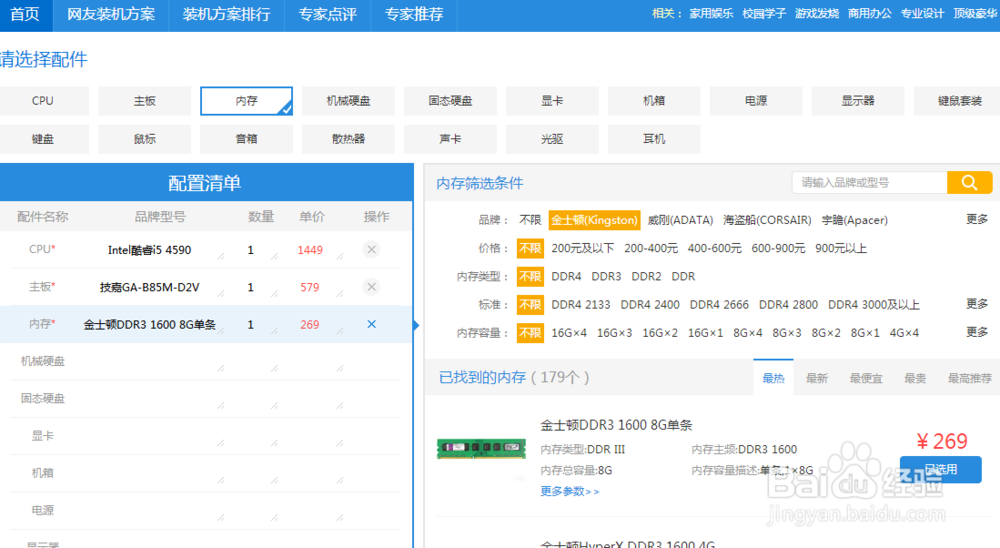Follow the 校园学子 related link
The image size is (1000, 548).
764,13
